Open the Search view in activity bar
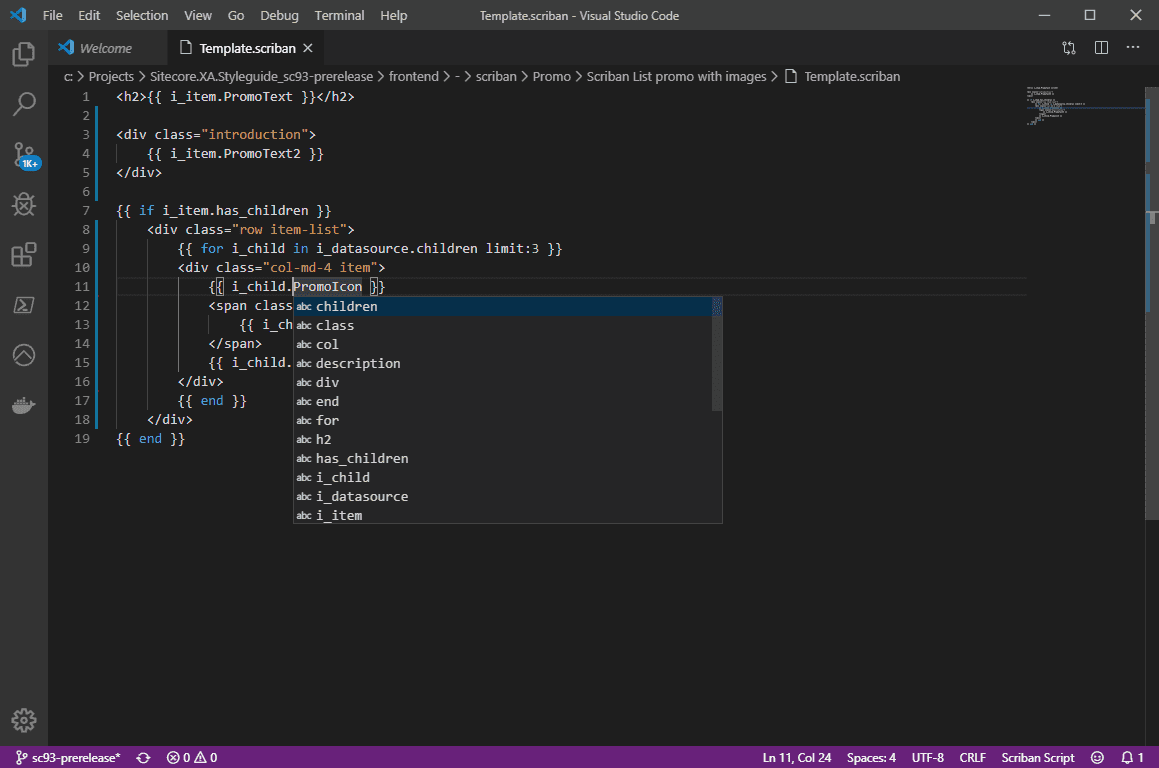Image resolution: width=1159 pixels, height=768 pixels. pyautogui.click(x=24, y=104)
